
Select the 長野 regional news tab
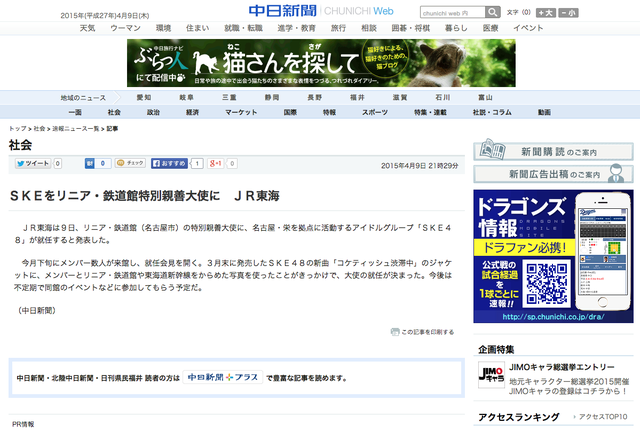[315, 98]
